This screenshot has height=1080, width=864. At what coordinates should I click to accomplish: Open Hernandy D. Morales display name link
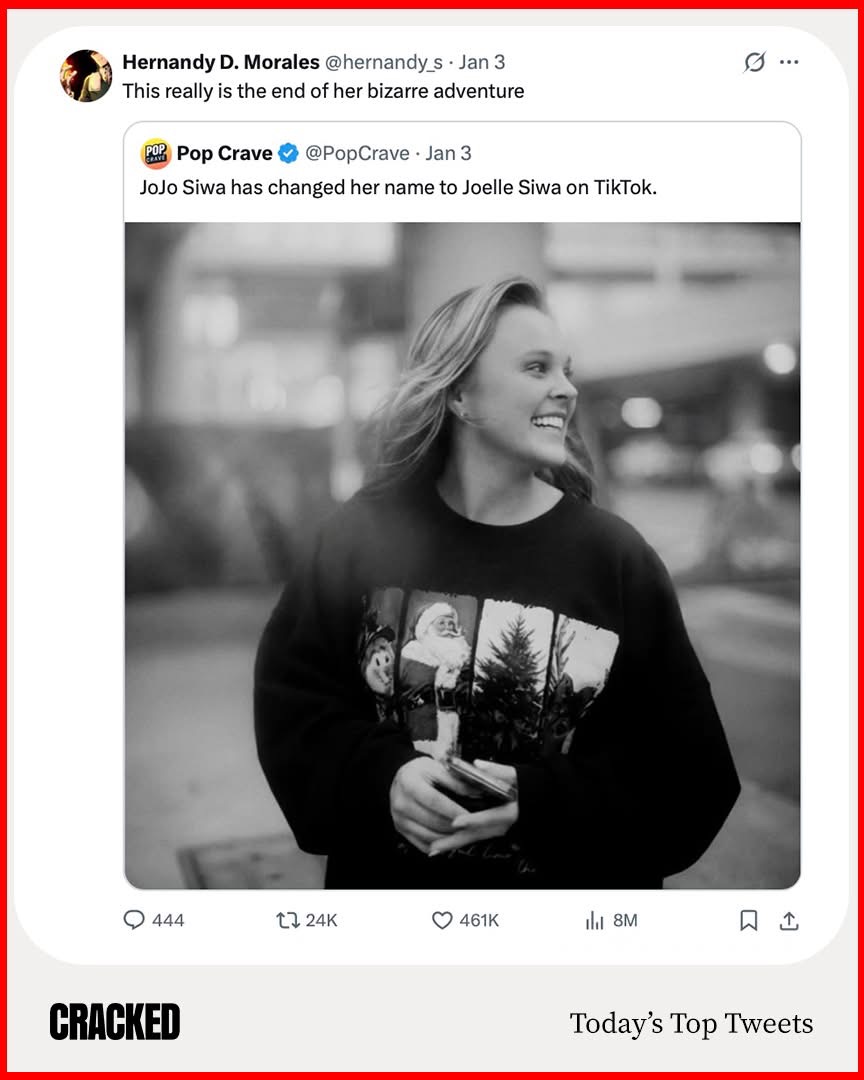221,62
